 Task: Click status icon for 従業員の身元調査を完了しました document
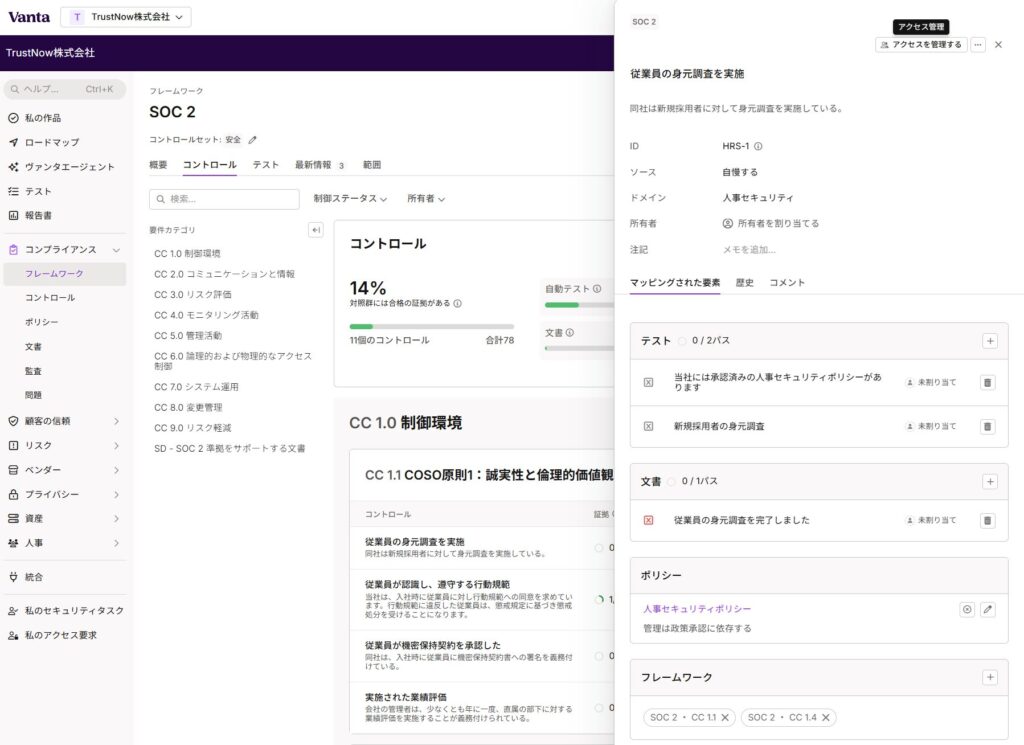(x=648, y=520)
